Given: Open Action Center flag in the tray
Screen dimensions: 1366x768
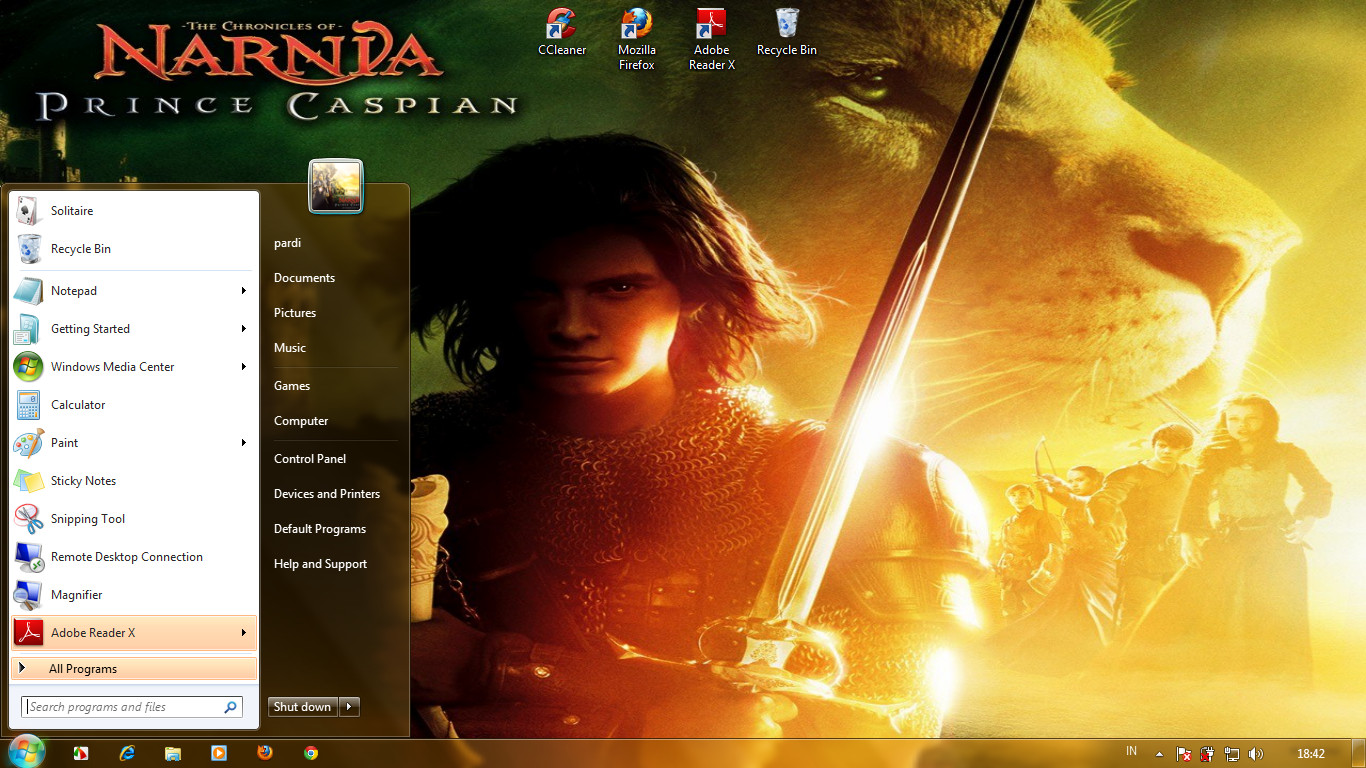Looking at the screenshot, I should [1183, 754].
